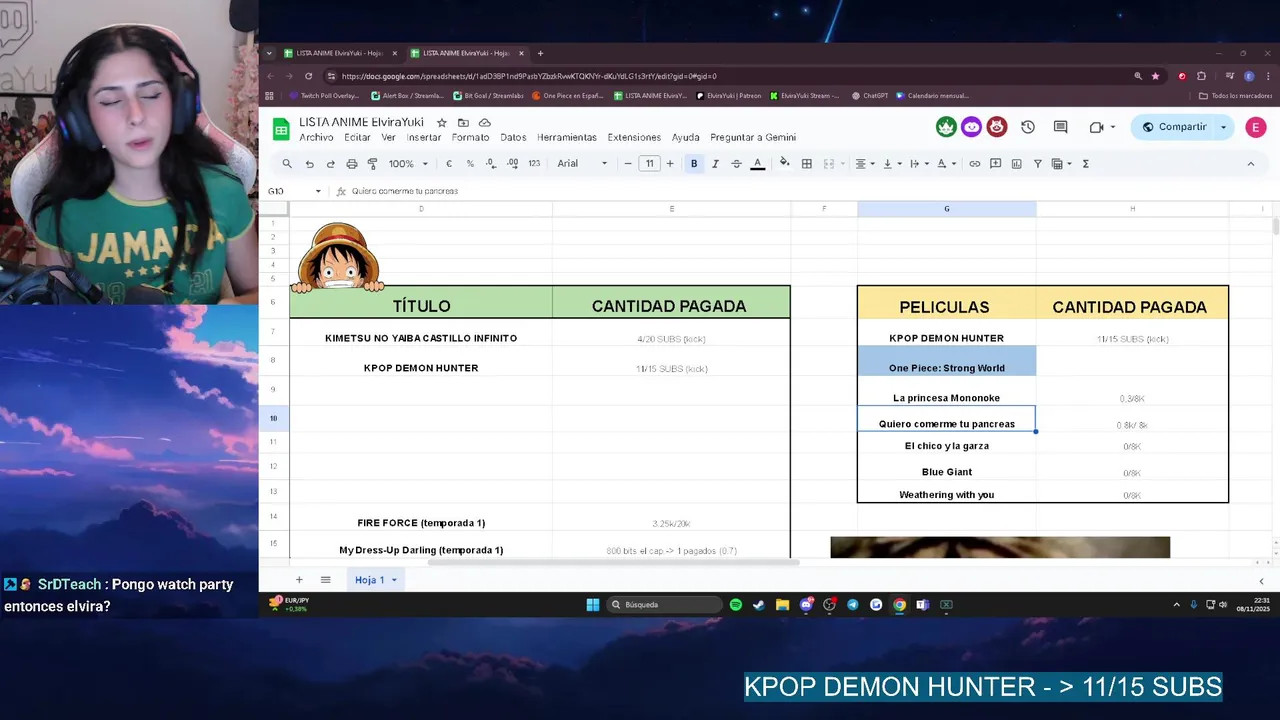Apply currency format with euro icon
The image size is (1280, 720).
point(449,164)
